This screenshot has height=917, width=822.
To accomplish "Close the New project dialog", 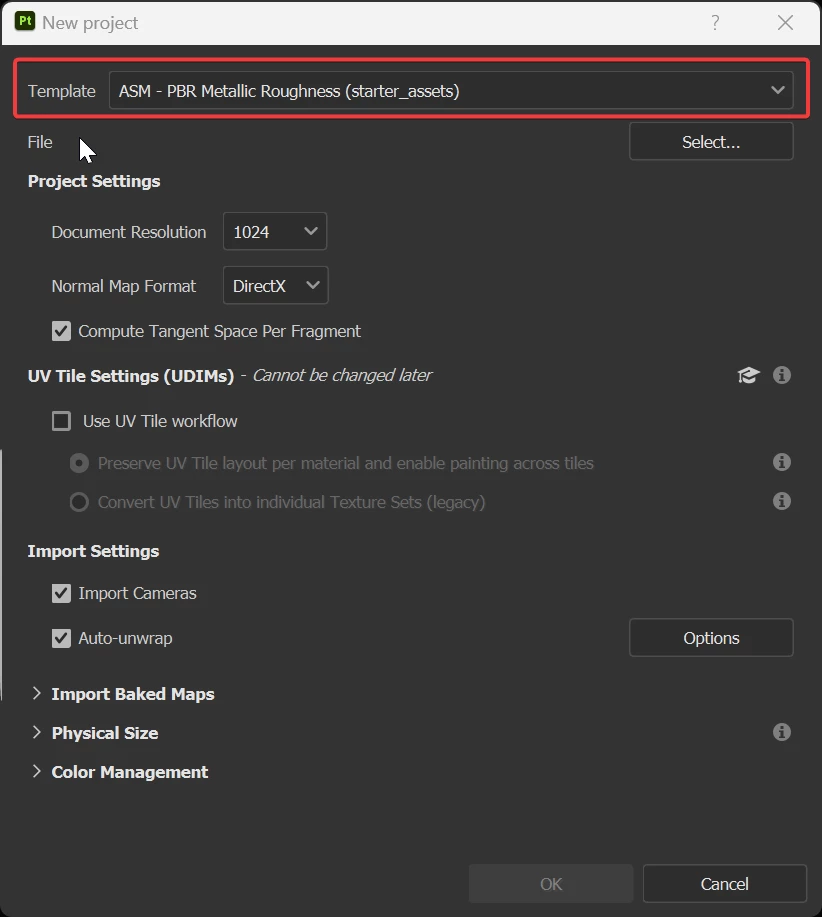I will coord(785,23).
